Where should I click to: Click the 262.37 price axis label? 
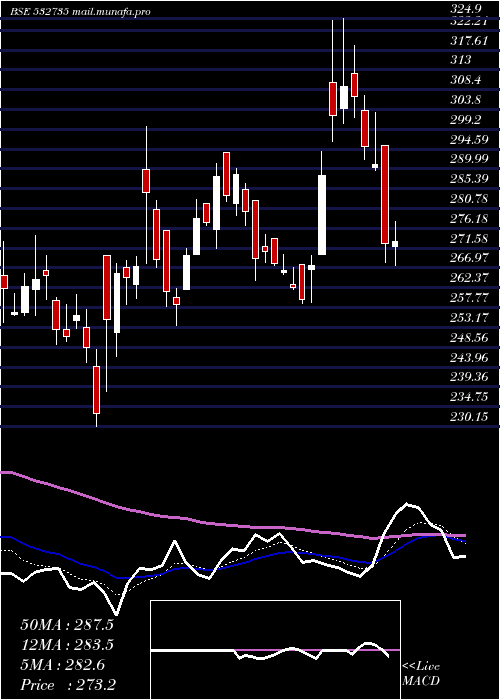point(469,278)
